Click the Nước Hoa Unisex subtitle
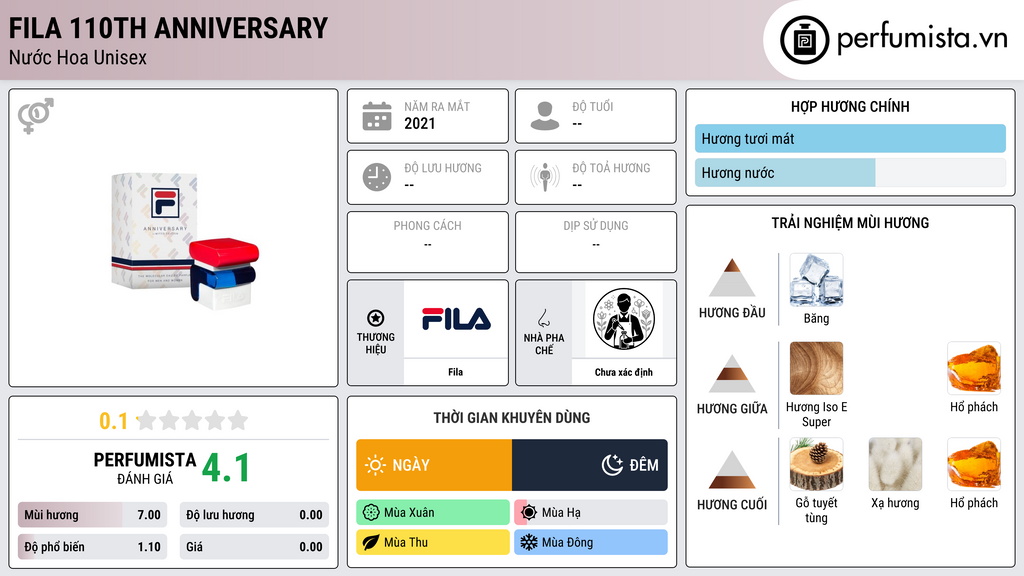The width and height of the screenshot is (1024, 576). (x=78, y=57)
